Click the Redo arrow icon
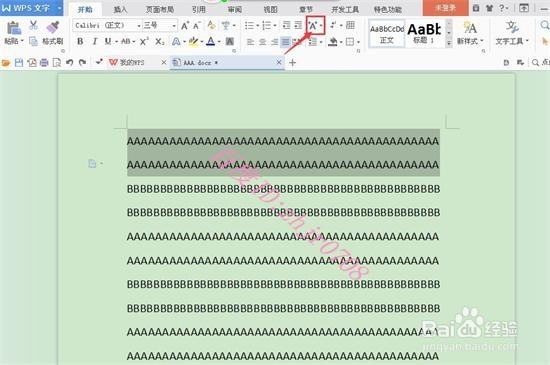 (82, 63)
